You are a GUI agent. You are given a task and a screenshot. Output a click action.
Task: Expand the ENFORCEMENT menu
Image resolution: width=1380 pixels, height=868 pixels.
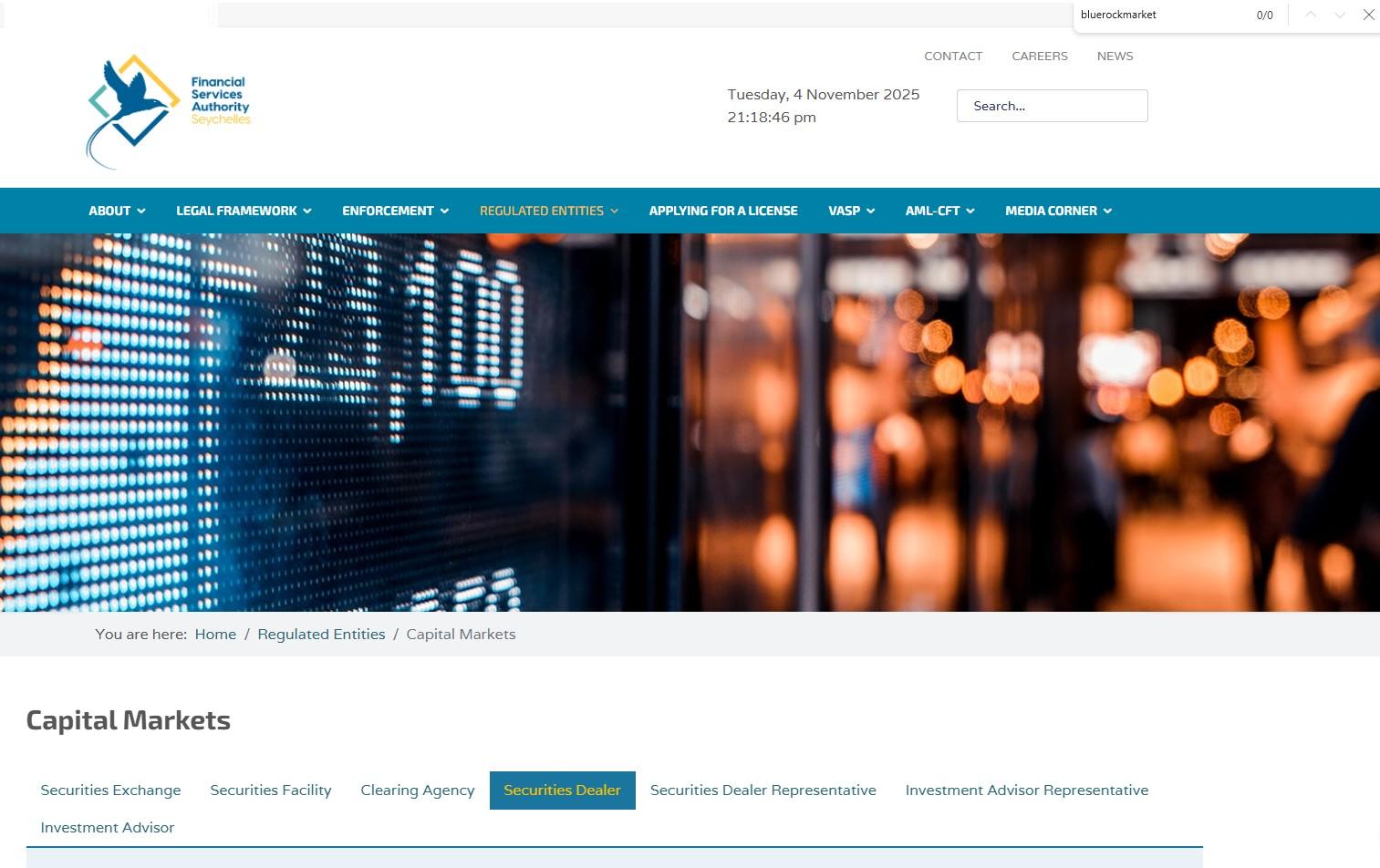pos(395,211)
